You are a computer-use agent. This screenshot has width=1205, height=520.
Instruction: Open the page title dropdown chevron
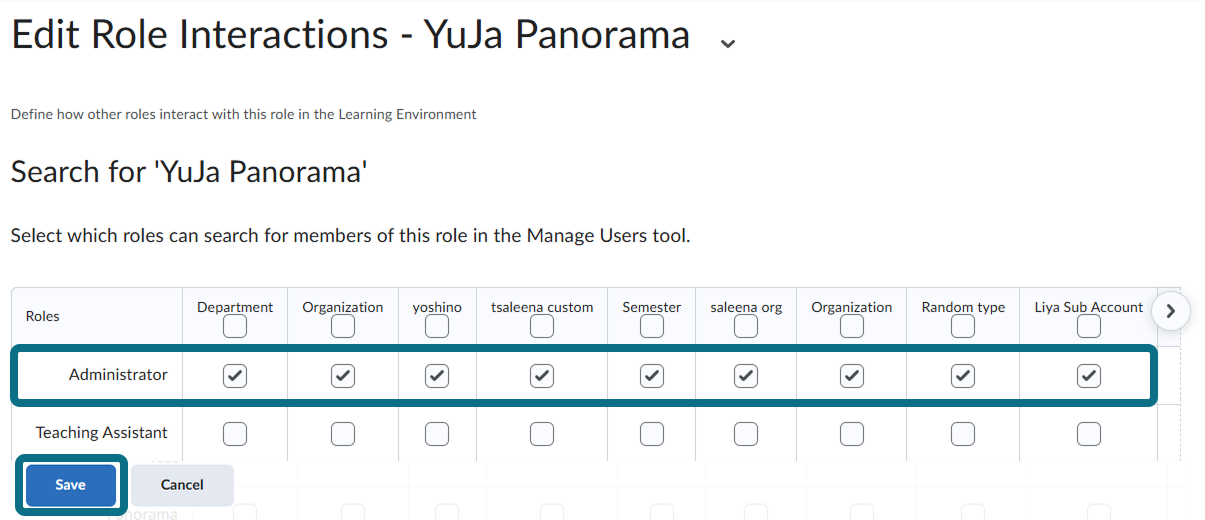[728, 42]
